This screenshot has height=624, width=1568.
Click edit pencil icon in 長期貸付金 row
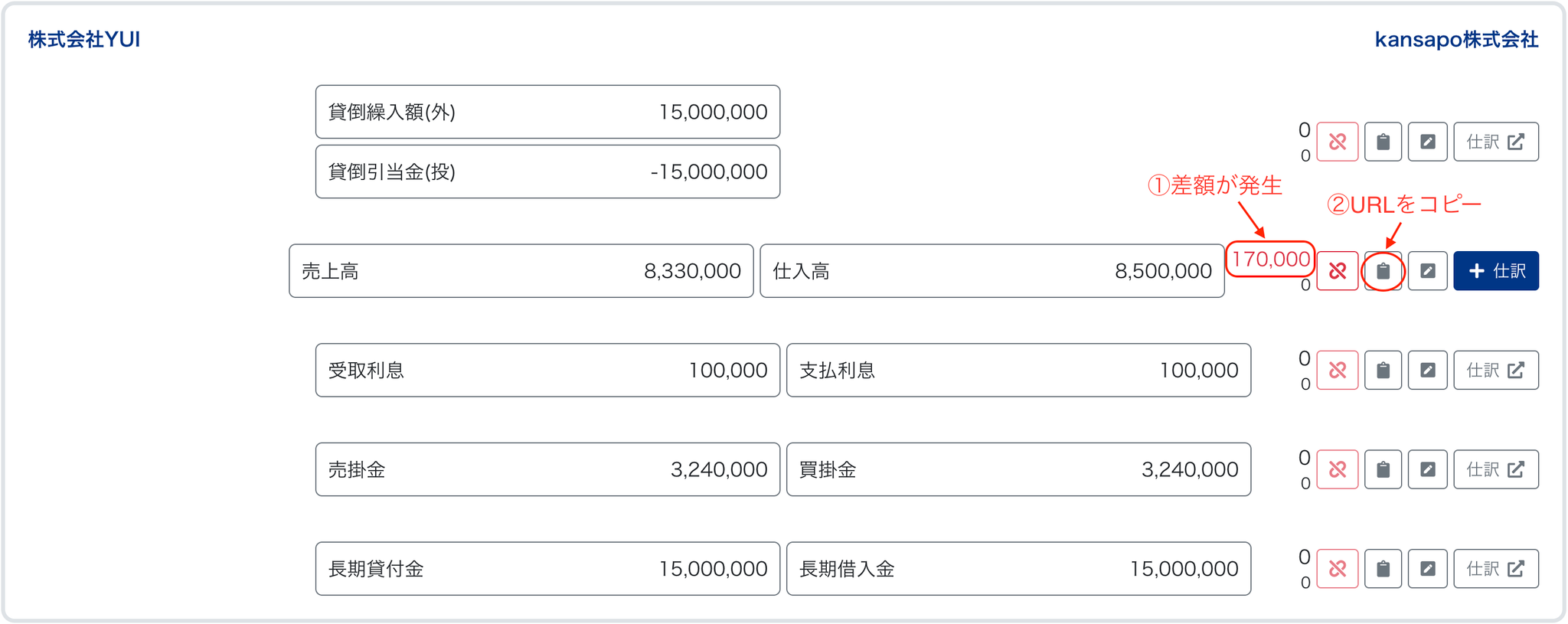click(x=1427, y=569)
